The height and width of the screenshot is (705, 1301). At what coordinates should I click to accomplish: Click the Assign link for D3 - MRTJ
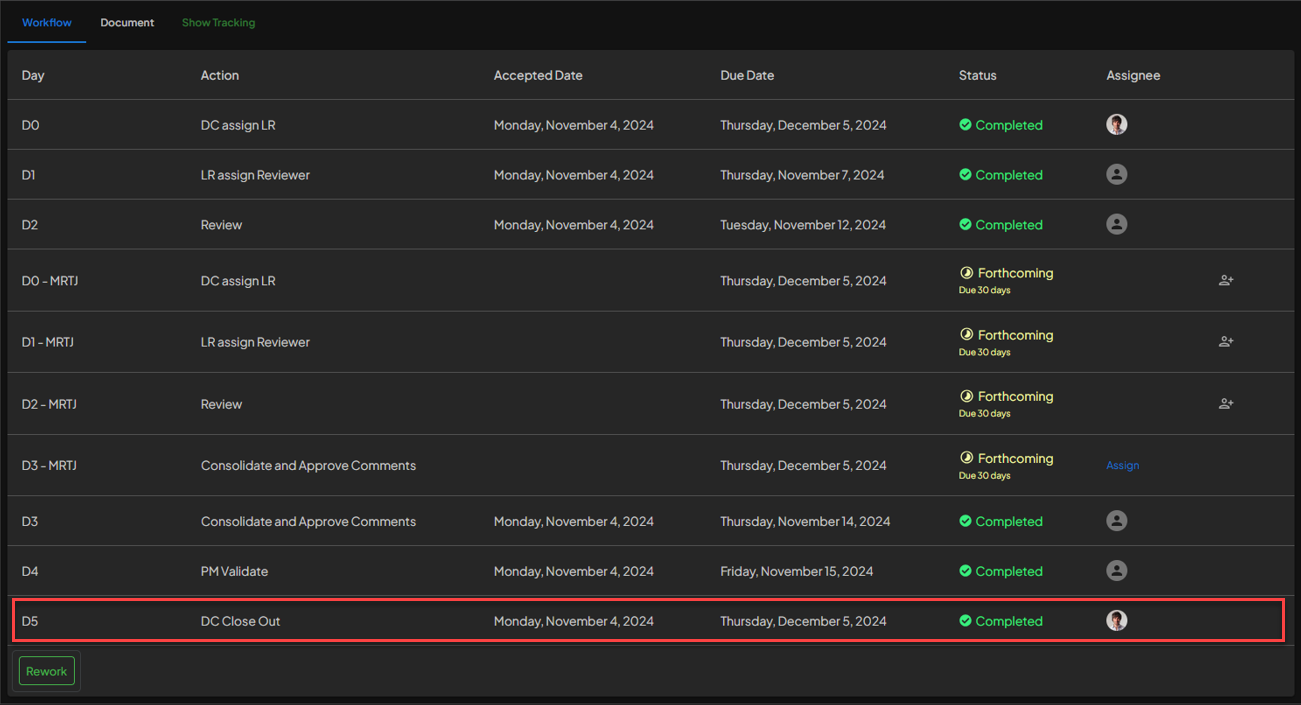[1122, 466]
